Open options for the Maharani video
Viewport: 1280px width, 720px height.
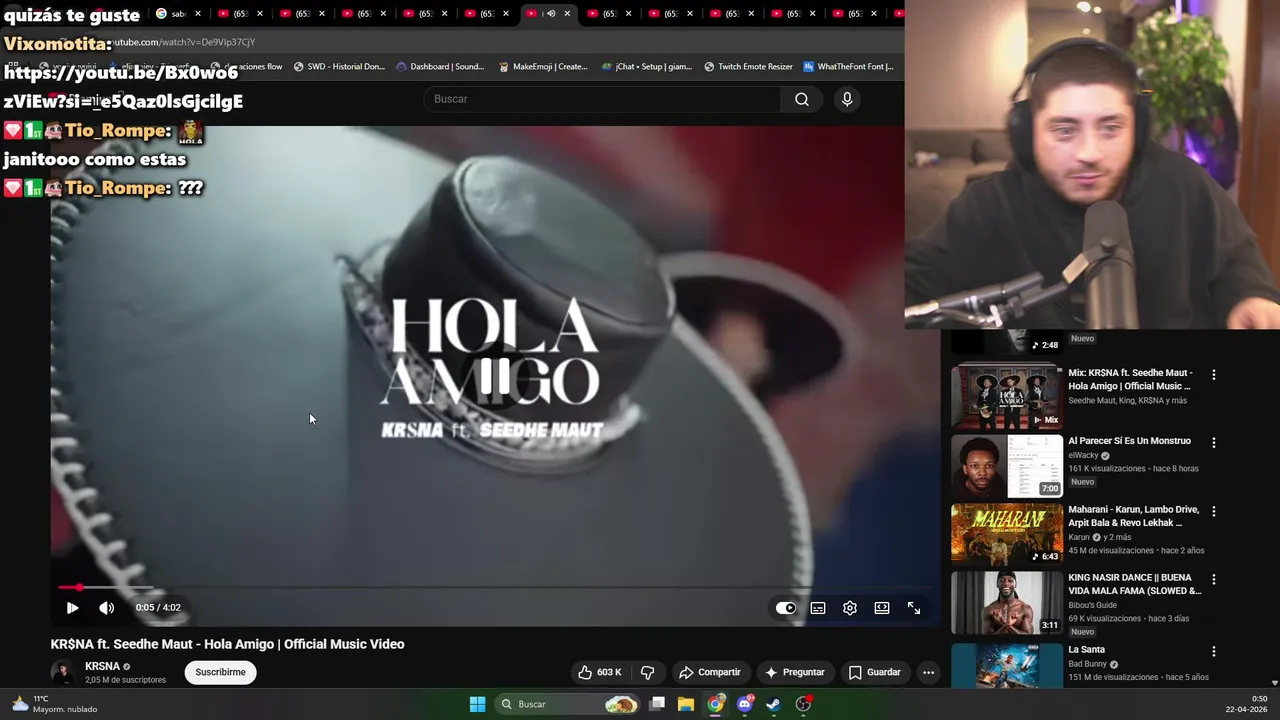[x=1214, y=511]
